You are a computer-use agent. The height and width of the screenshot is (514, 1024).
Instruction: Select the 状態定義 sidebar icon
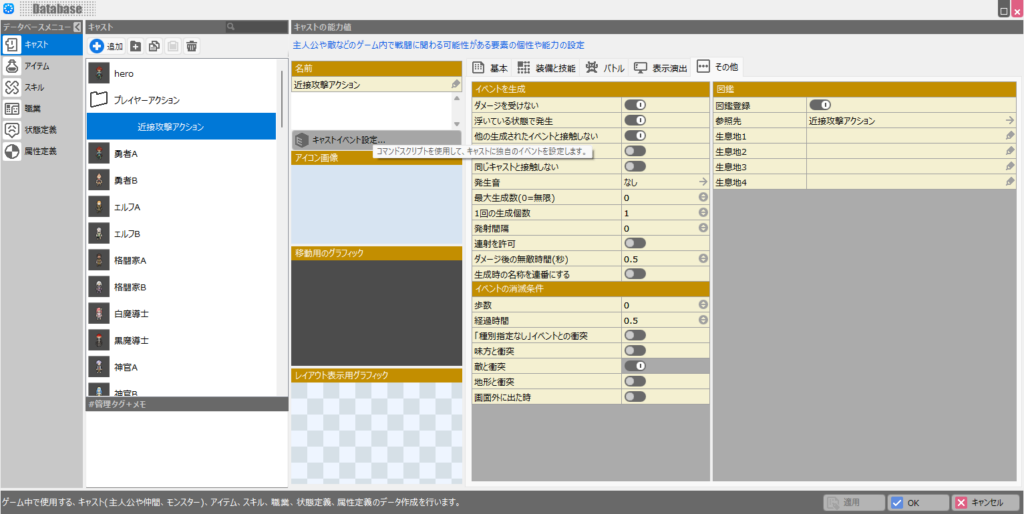12,130
